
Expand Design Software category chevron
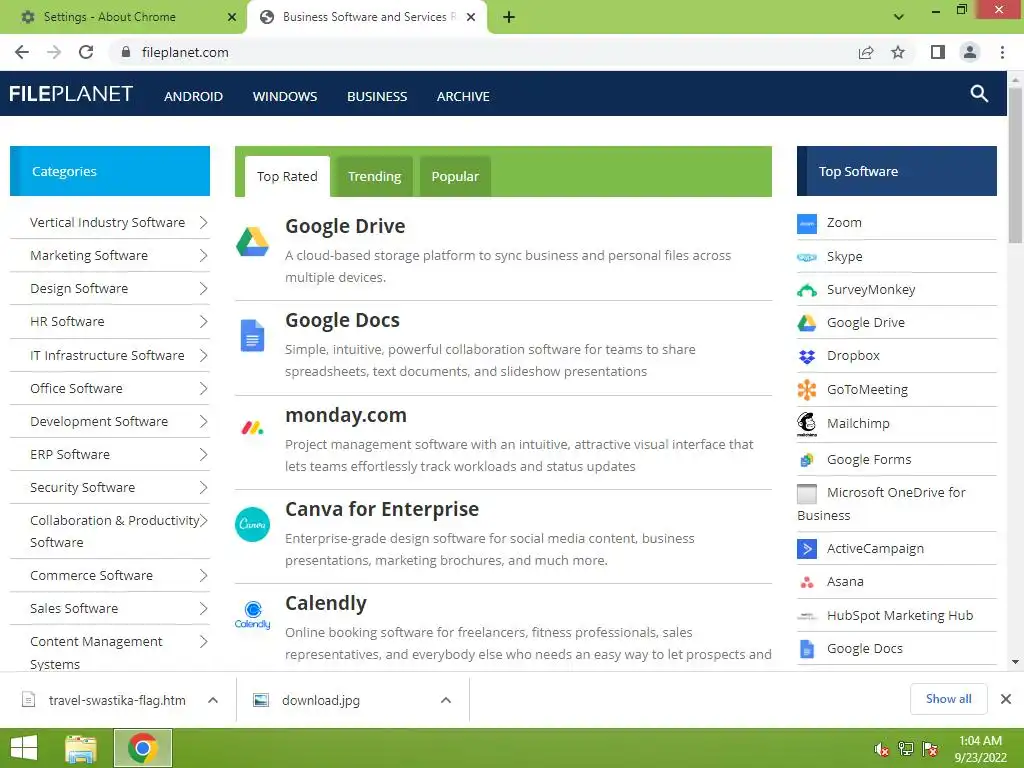coord(203,289)
